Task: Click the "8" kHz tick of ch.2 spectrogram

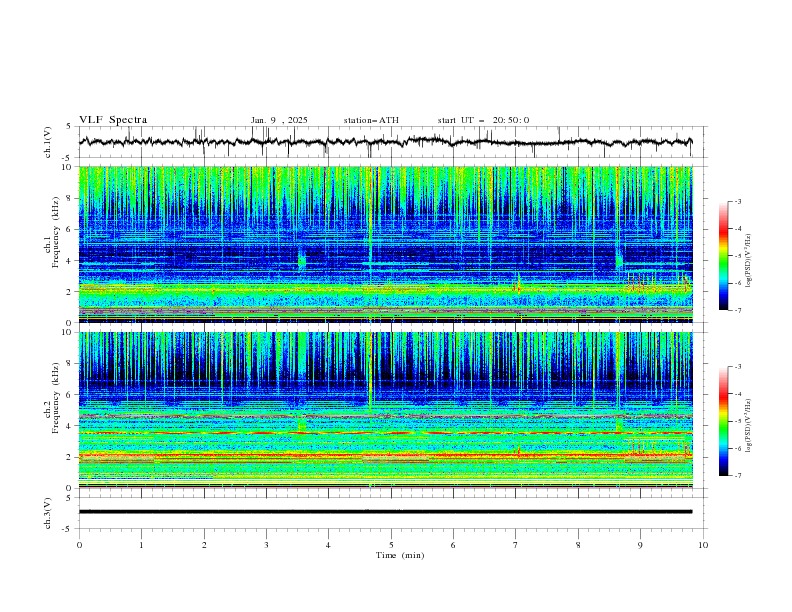Action: point(72,364)
